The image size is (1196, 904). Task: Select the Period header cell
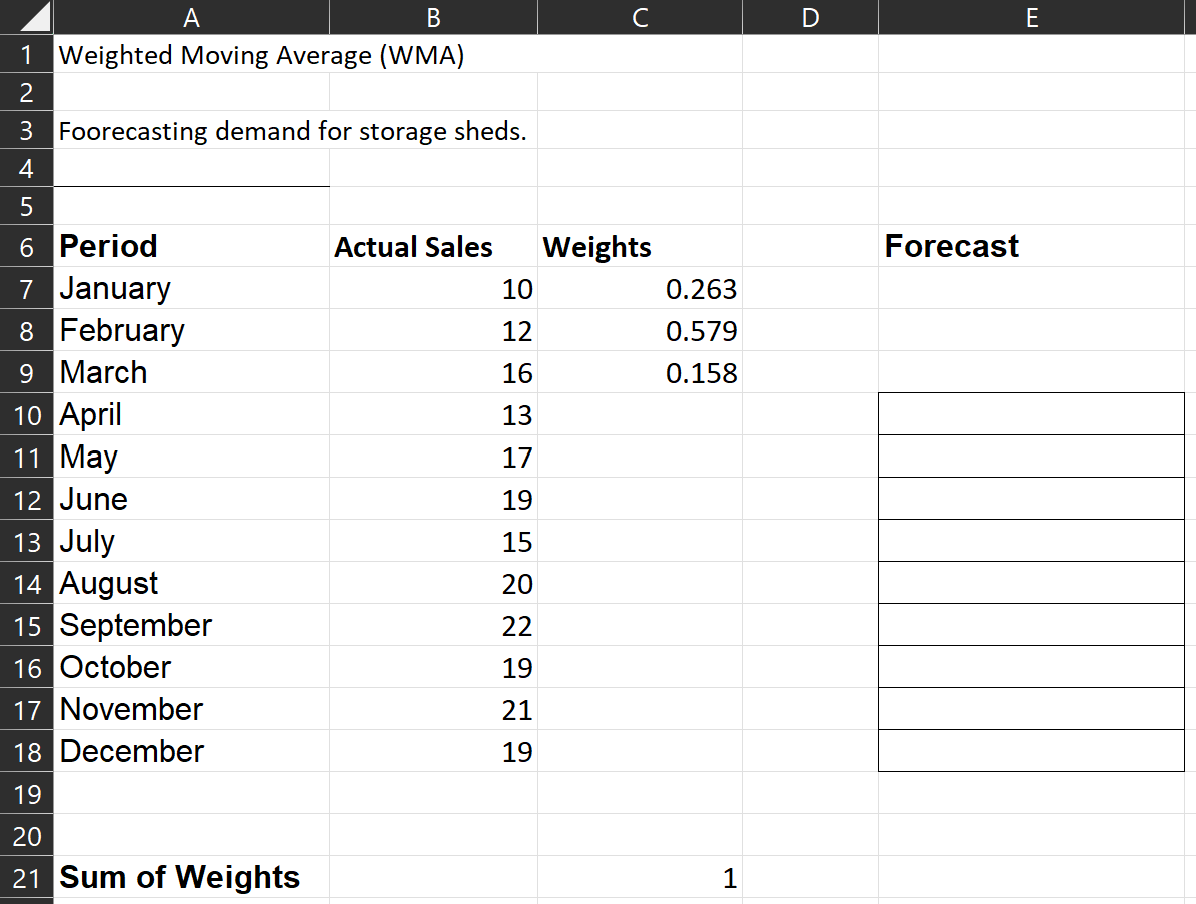click(x=192, y=246)
